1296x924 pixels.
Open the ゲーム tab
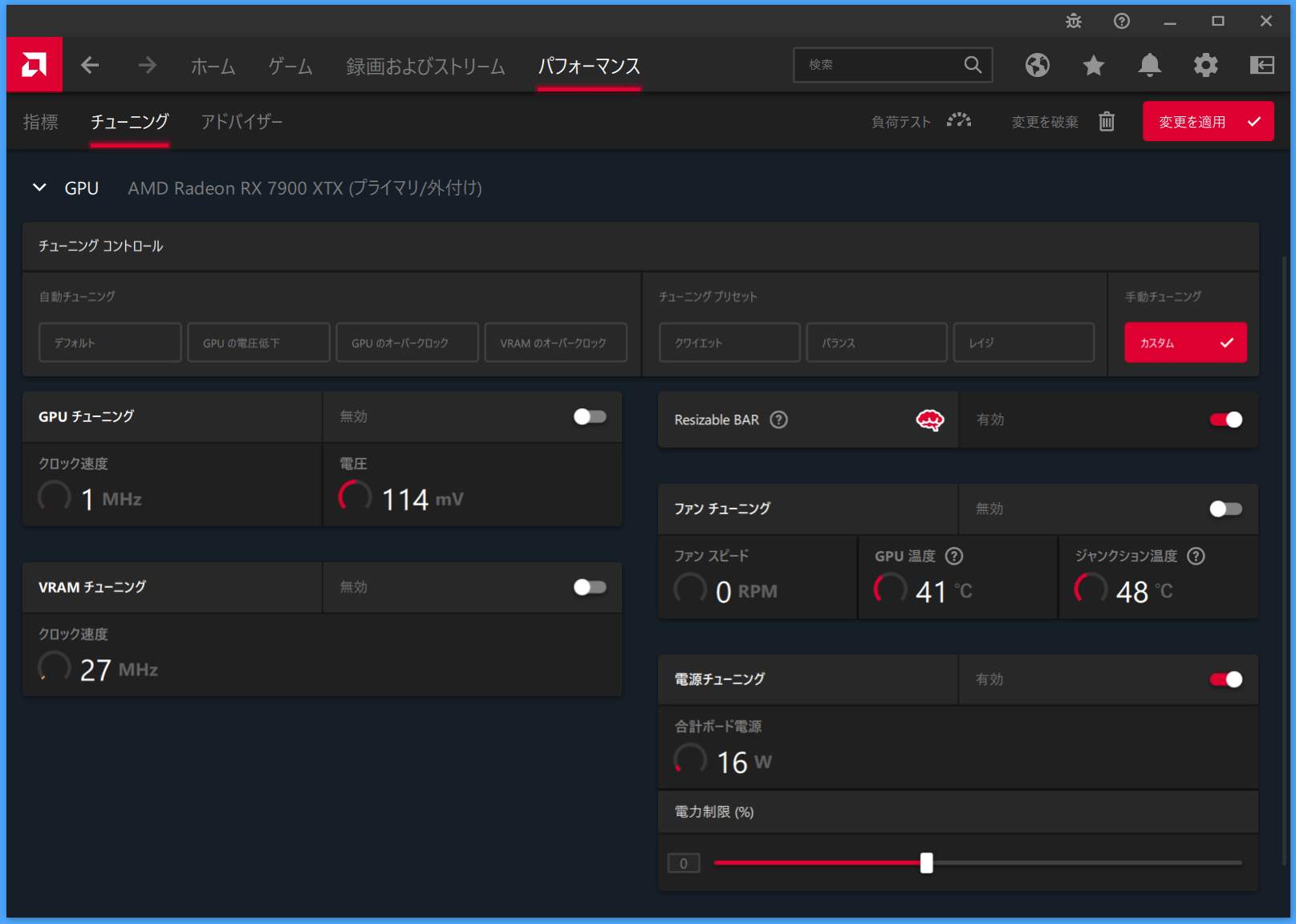(290, 66)
